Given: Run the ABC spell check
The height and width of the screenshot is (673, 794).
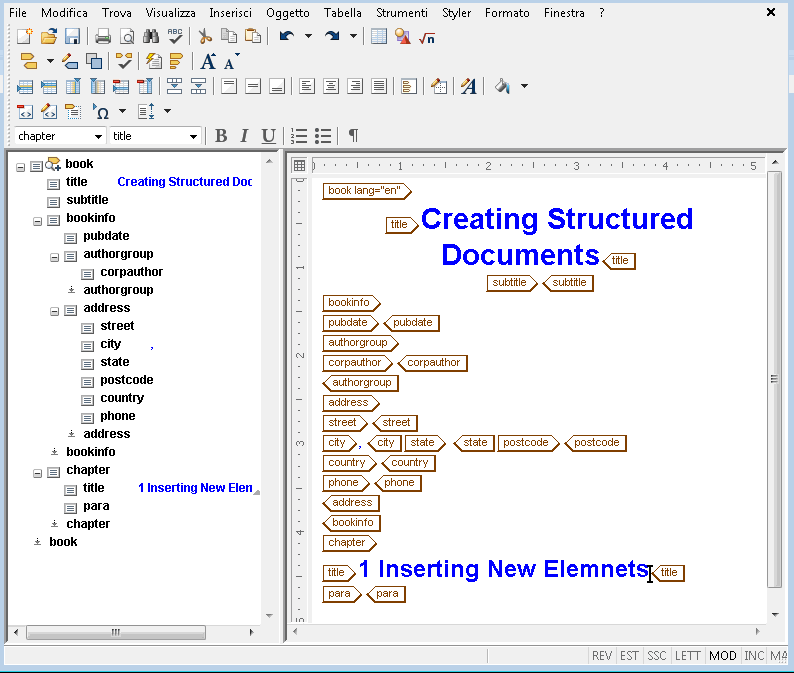Looking at the screenshot, I should point(175,36).
